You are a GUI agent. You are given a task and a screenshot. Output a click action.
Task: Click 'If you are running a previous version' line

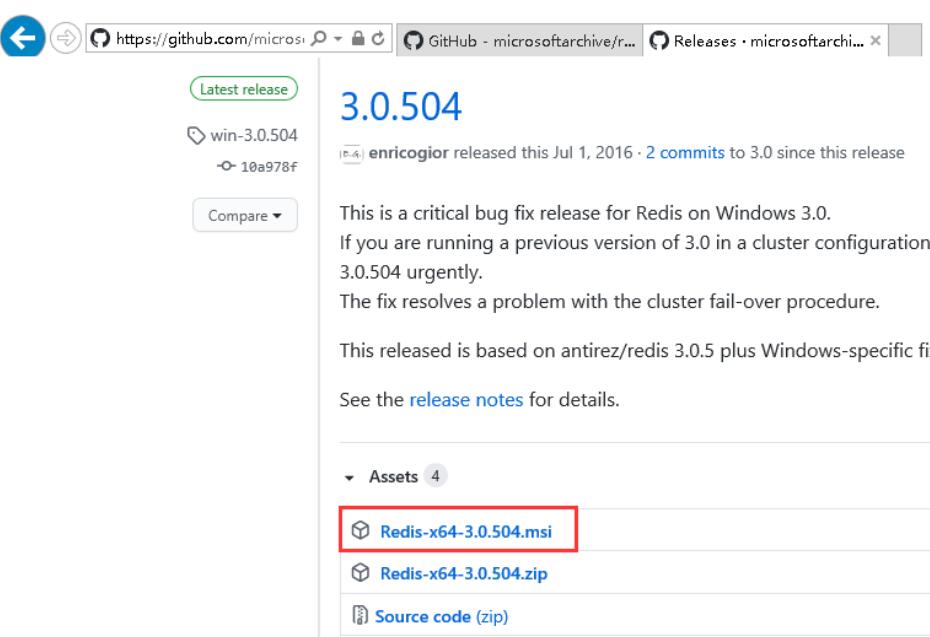click(x=635, y=243)
